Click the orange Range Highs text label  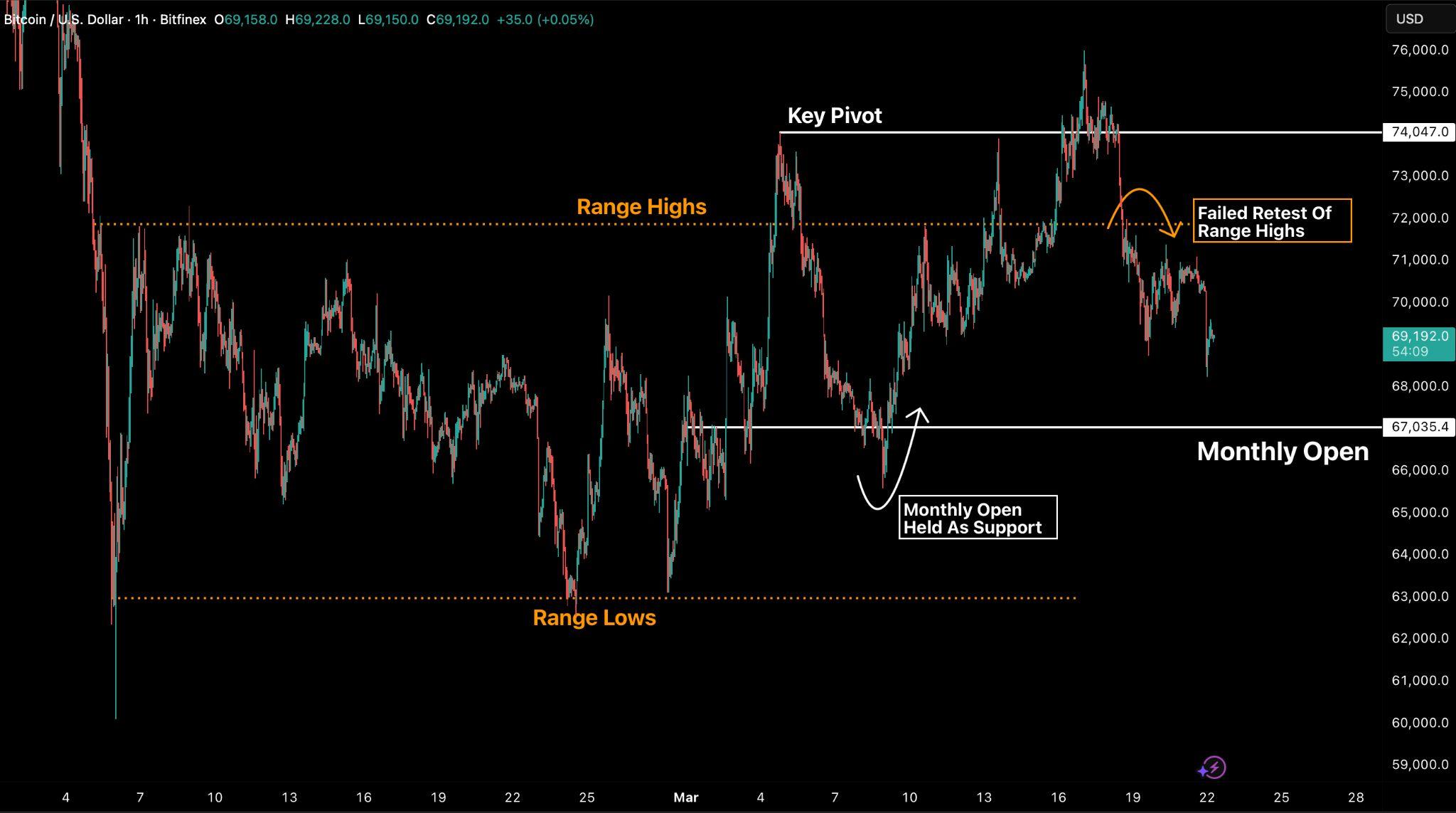pos(641,206)
